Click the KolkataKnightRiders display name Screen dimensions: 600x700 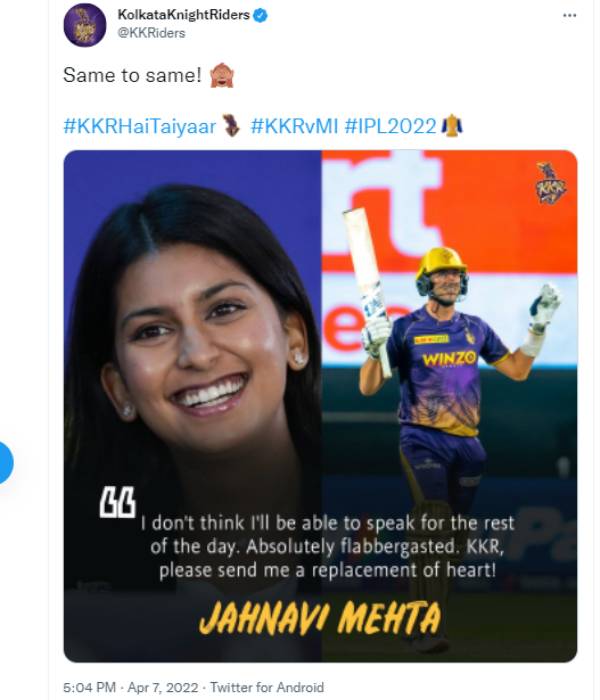[183, 15]
